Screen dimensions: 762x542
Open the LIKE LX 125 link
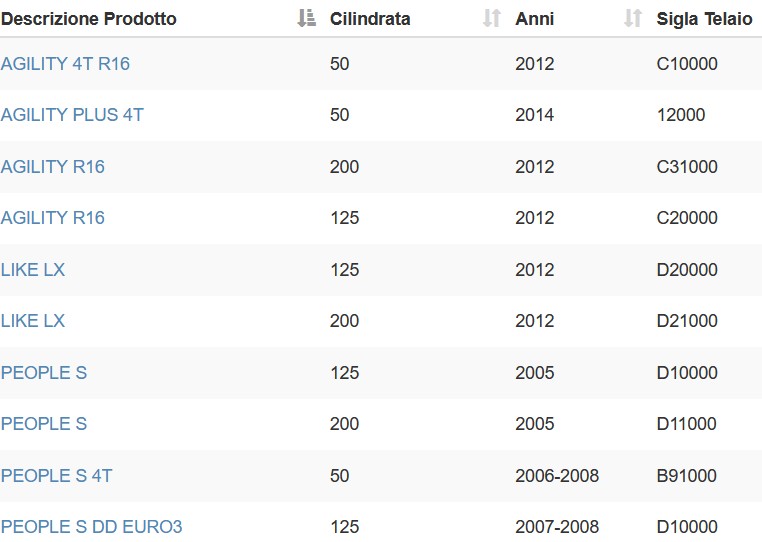point(33,270)
